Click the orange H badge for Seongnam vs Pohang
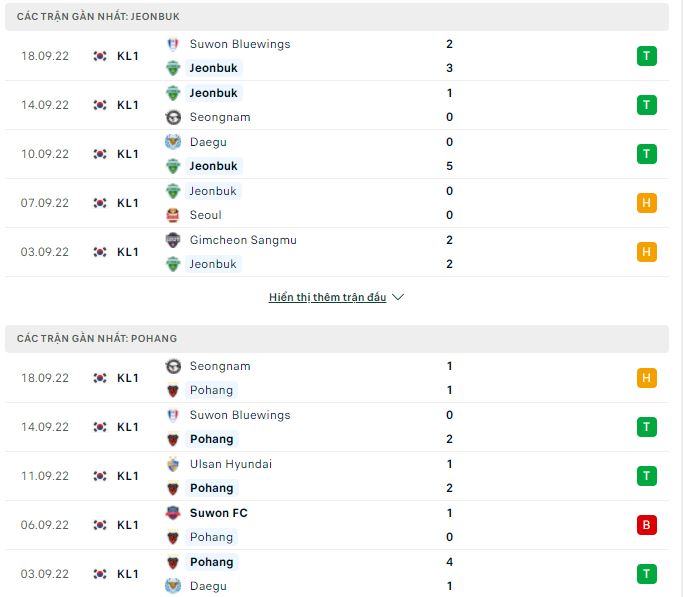Viewport: 683px width, 597px height. pos(646,378)
